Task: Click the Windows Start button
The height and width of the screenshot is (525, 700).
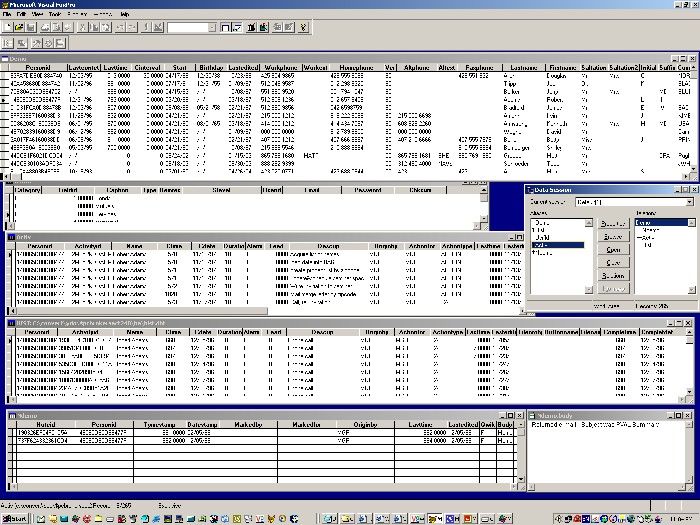Action: [x=14, y=518]
